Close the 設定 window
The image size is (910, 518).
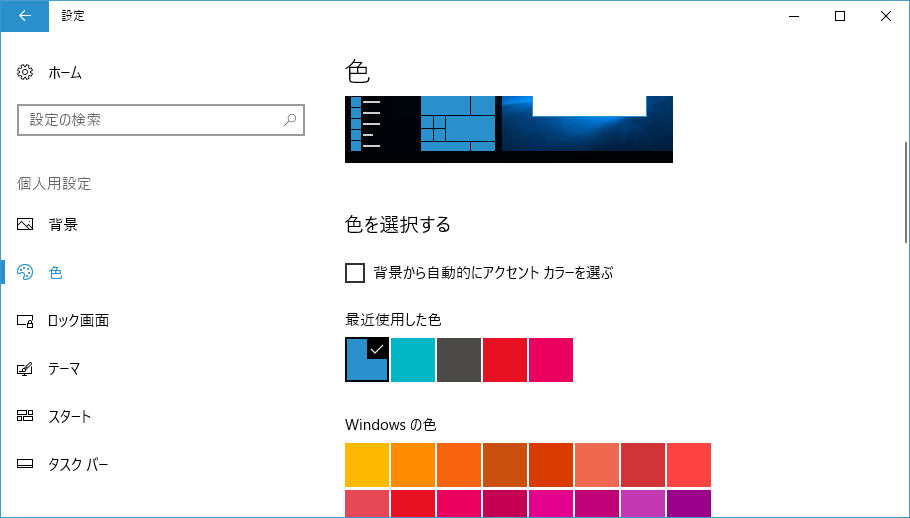(886, 16)
